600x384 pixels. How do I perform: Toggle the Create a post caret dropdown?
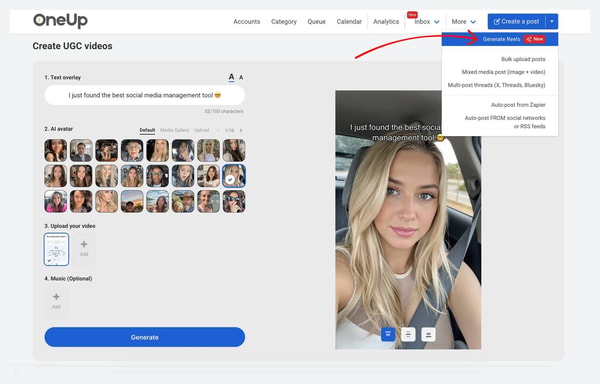point(552,21)
